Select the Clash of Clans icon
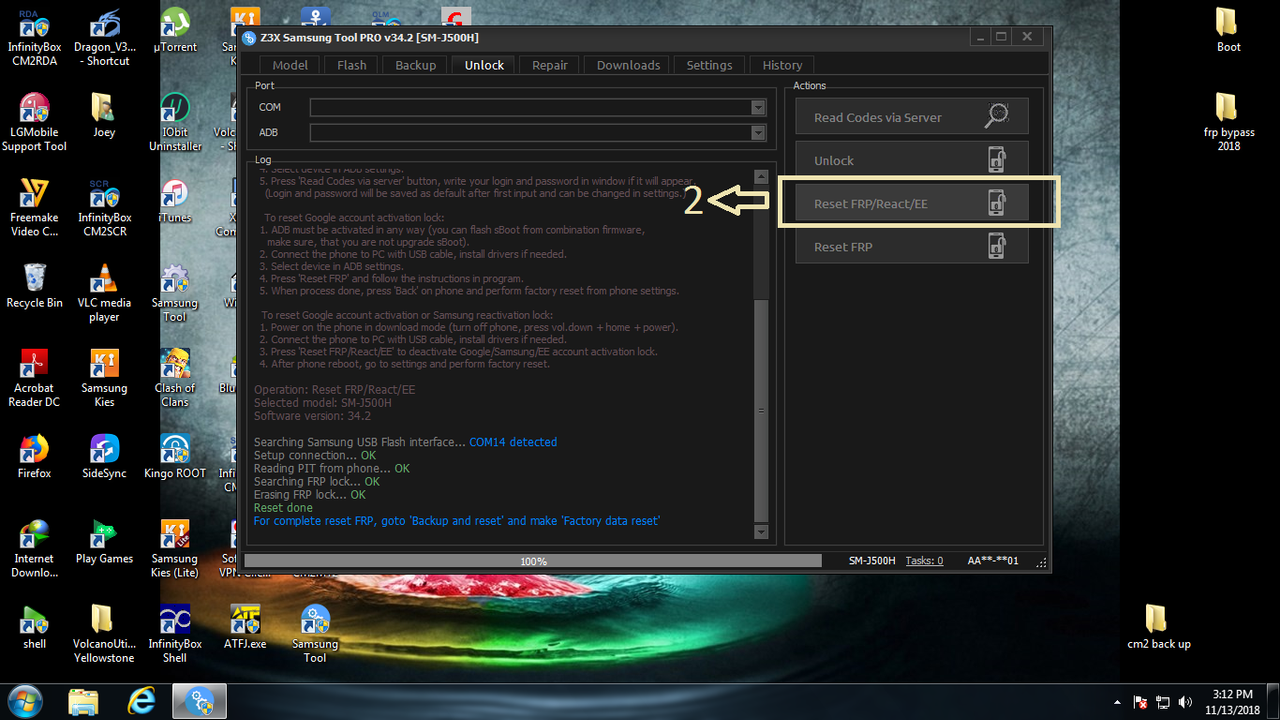Image resolution: width=1280 pixels, height=720 pixels. [175, 378]
